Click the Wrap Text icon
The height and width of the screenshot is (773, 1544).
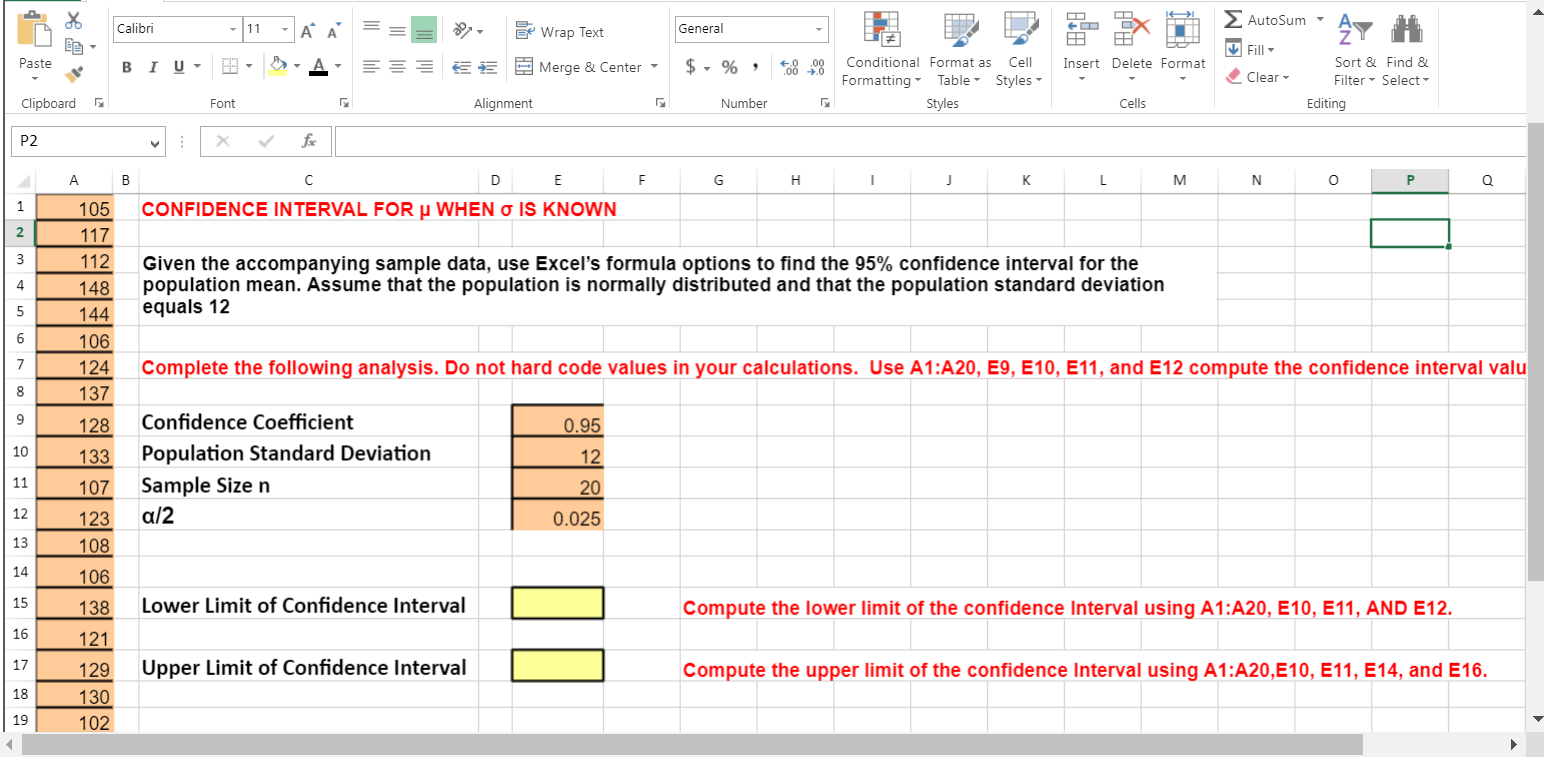click(x=525, y=30)
